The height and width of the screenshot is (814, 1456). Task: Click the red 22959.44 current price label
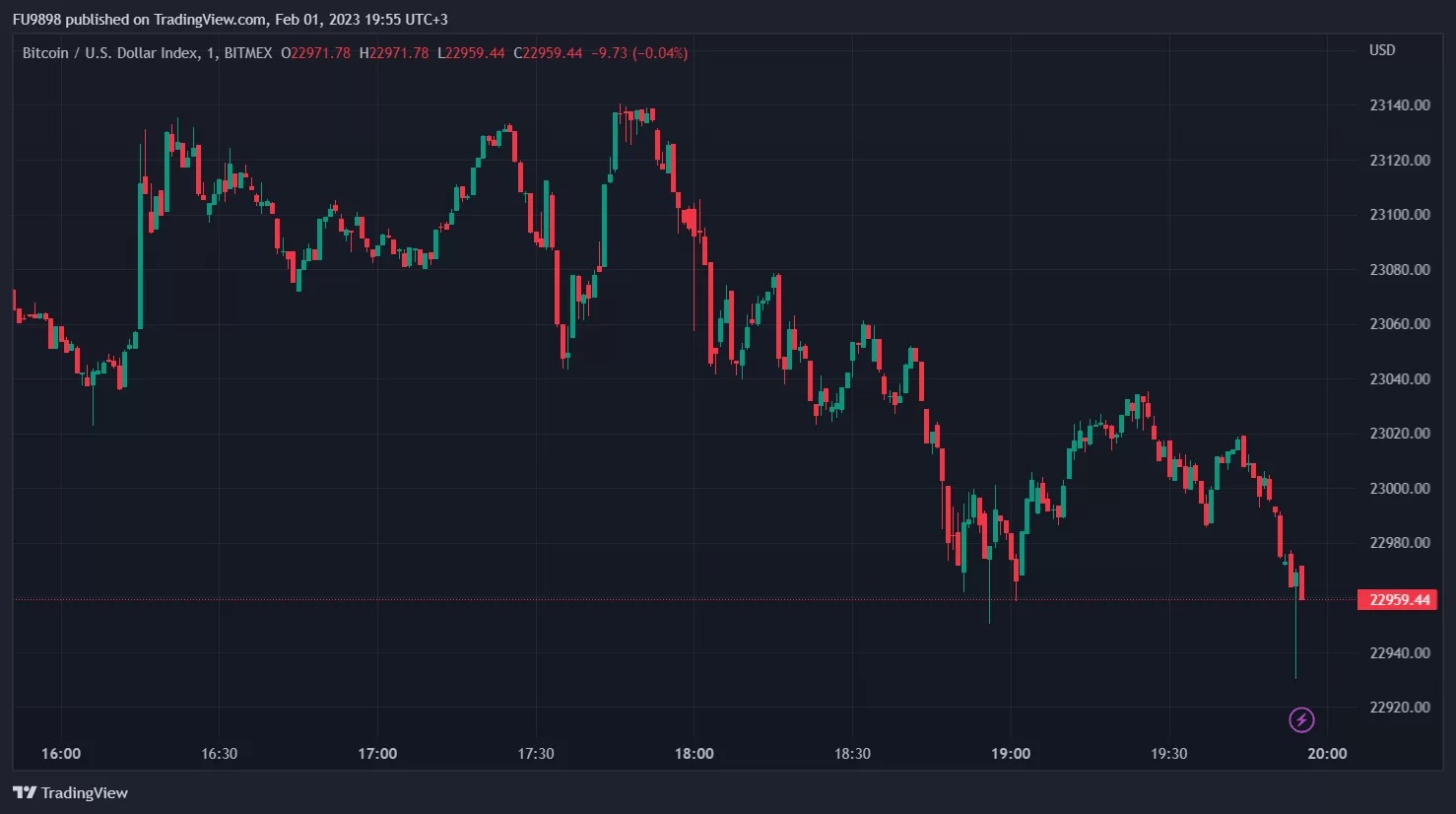(1398, 599)
